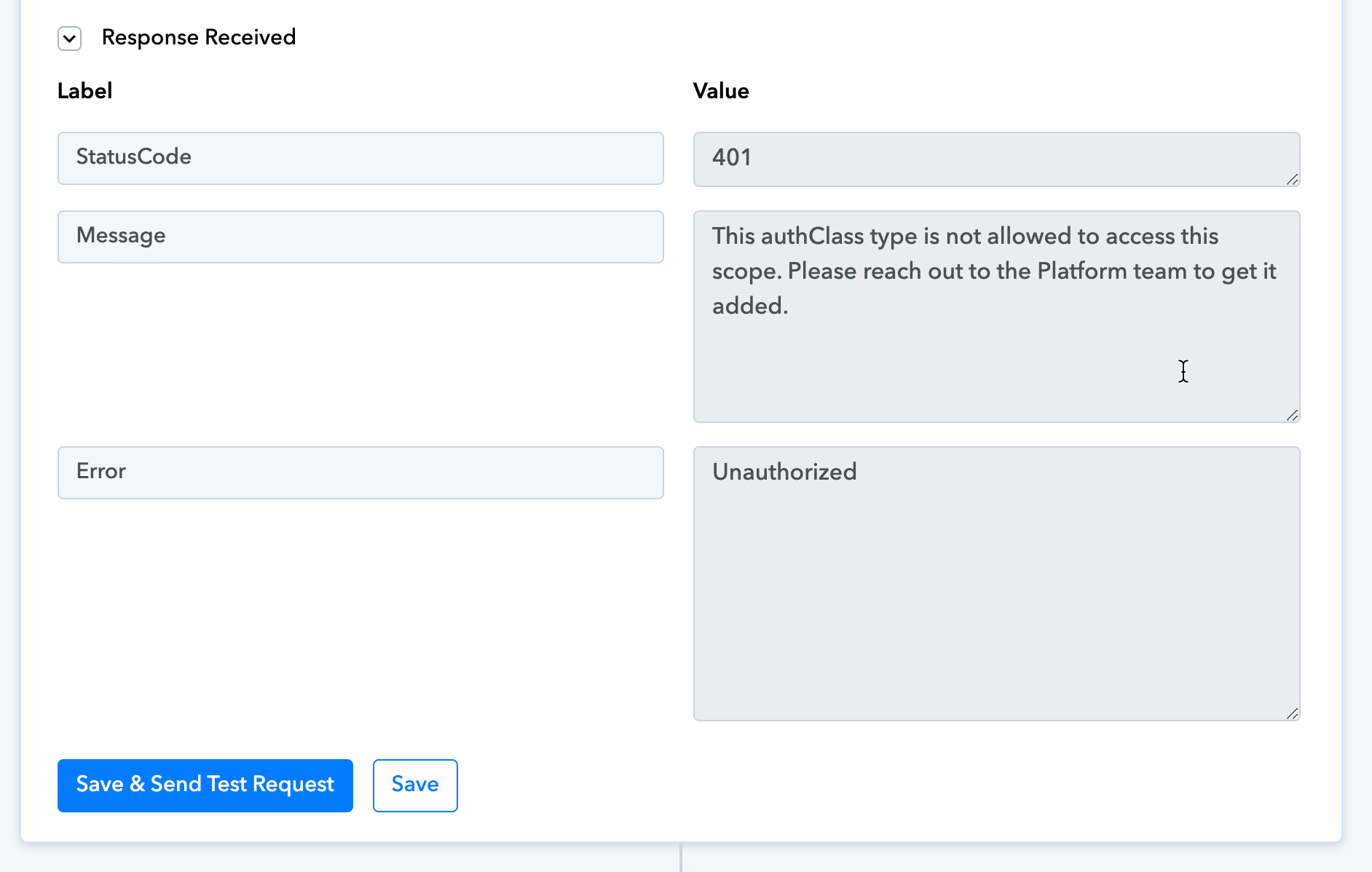Click the Unauthorized box resize handle
The image size is (1372, 872).
1293,714
